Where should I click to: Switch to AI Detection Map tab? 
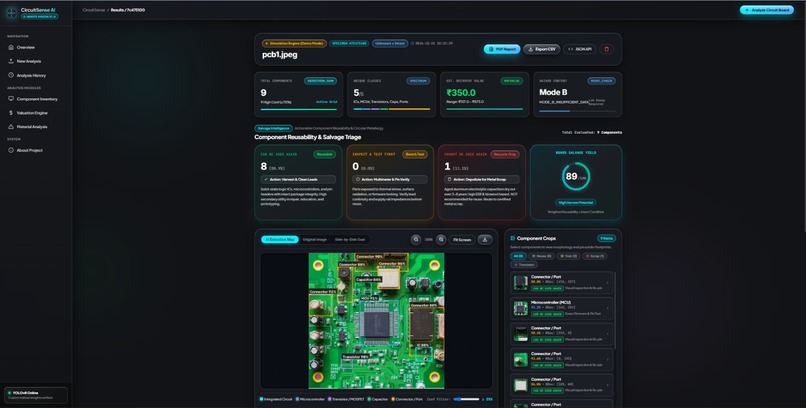point(280,239)
